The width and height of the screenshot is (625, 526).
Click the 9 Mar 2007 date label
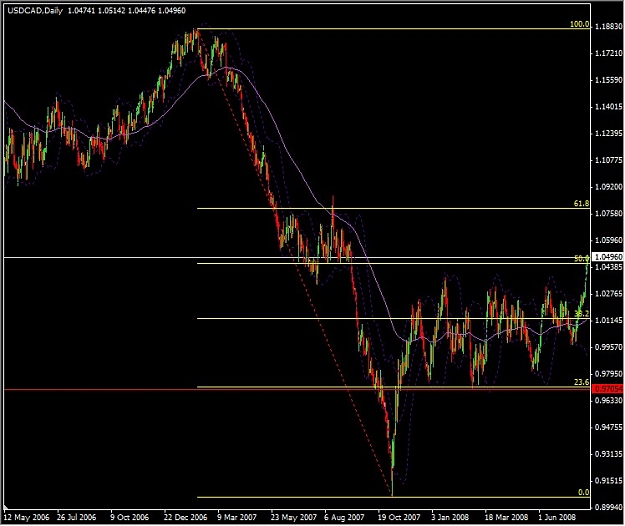pyautogui.click(x=237, y=517)
